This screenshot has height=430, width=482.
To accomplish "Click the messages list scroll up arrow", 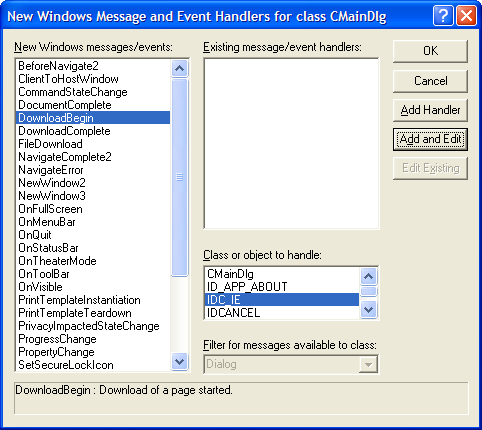I will coord(179,69).
